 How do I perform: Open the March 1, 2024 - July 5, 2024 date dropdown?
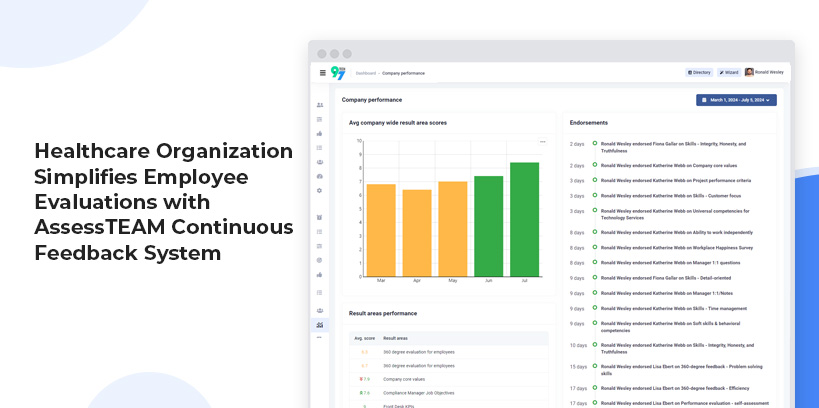coord(736,100)
